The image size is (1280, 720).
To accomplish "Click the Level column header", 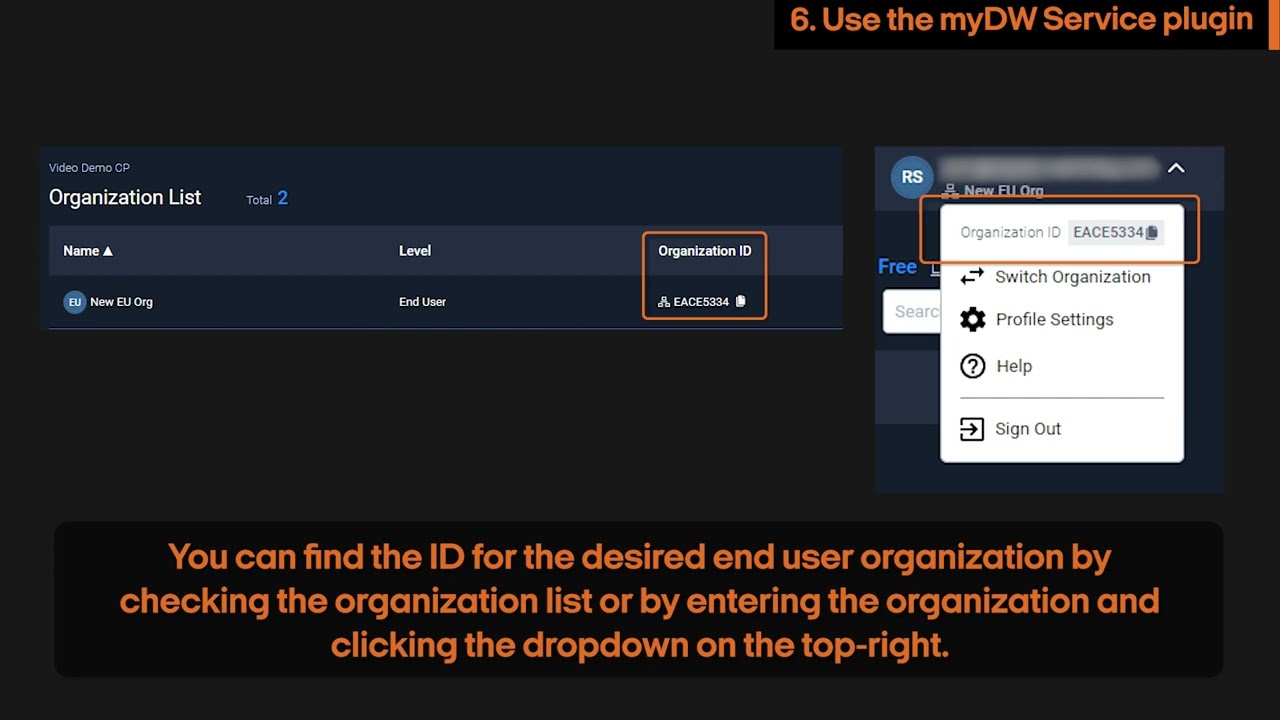I will pyautogui.click(x=415, y=251).
